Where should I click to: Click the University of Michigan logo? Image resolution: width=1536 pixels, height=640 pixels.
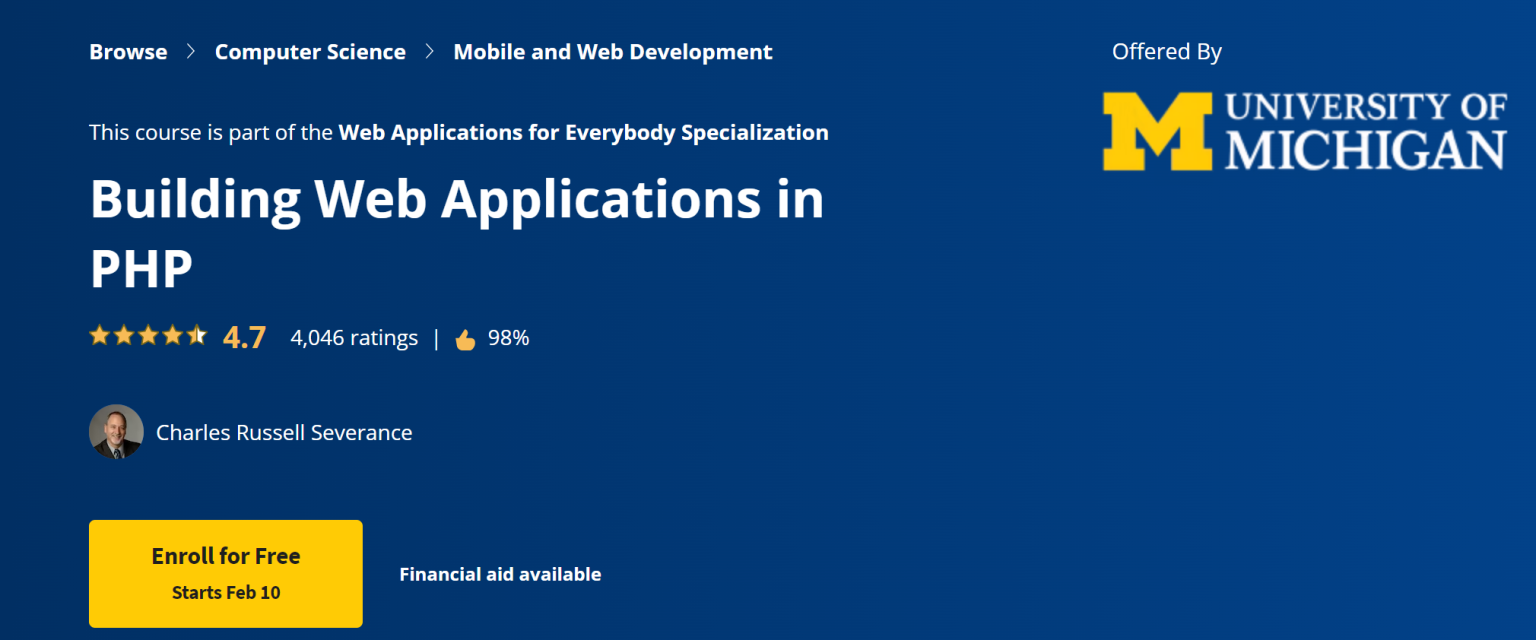(x=1302, y=130)
